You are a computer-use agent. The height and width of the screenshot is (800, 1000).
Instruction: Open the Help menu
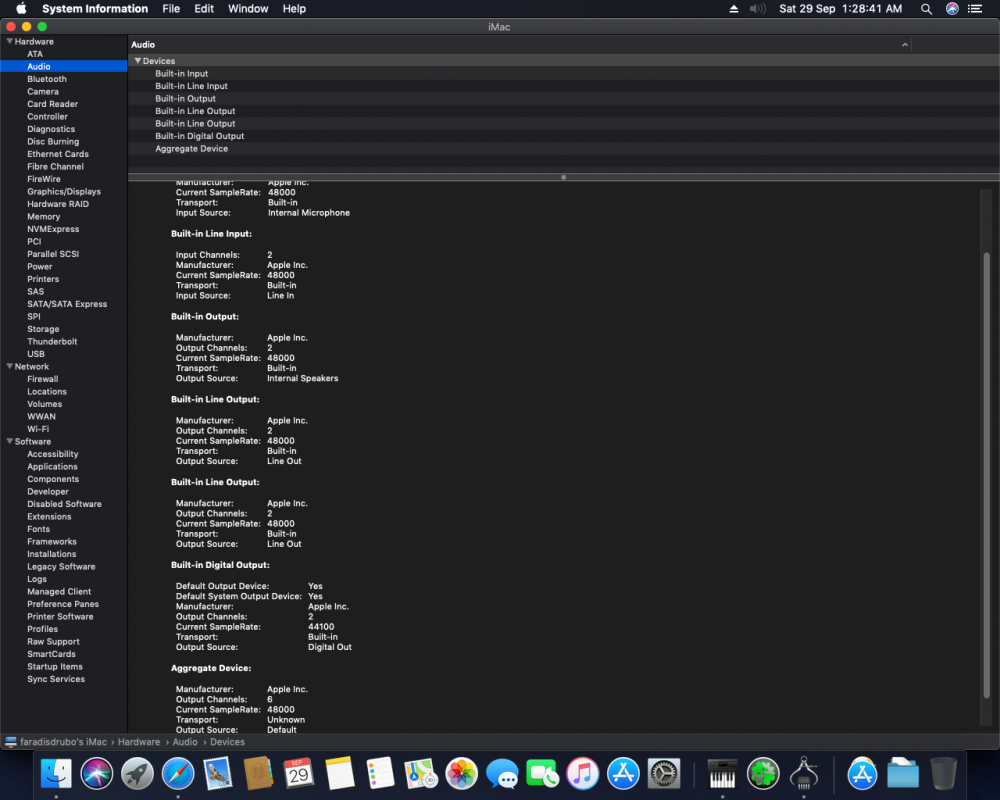[x=294, y=9]
